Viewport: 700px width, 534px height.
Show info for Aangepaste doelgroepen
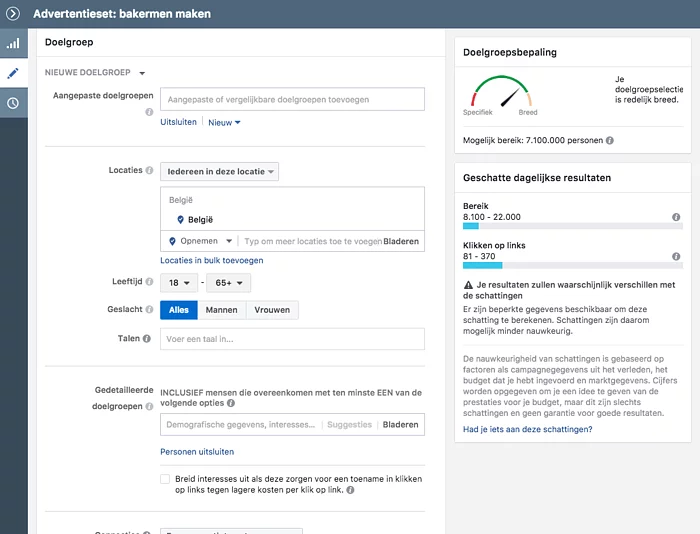pos(149,112)
